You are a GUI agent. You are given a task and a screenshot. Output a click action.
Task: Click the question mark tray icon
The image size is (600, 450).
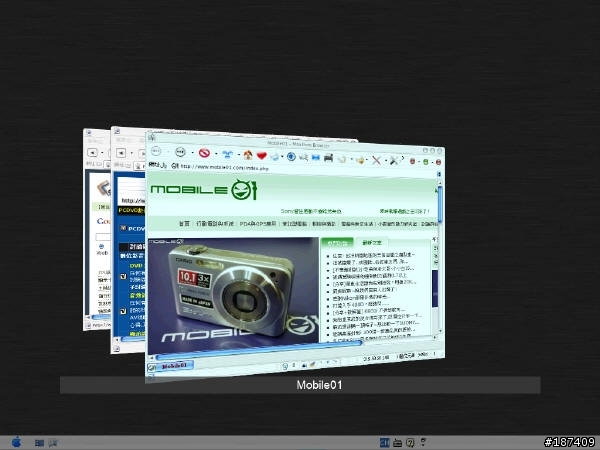pyautogui.click(x=410, y=443)
